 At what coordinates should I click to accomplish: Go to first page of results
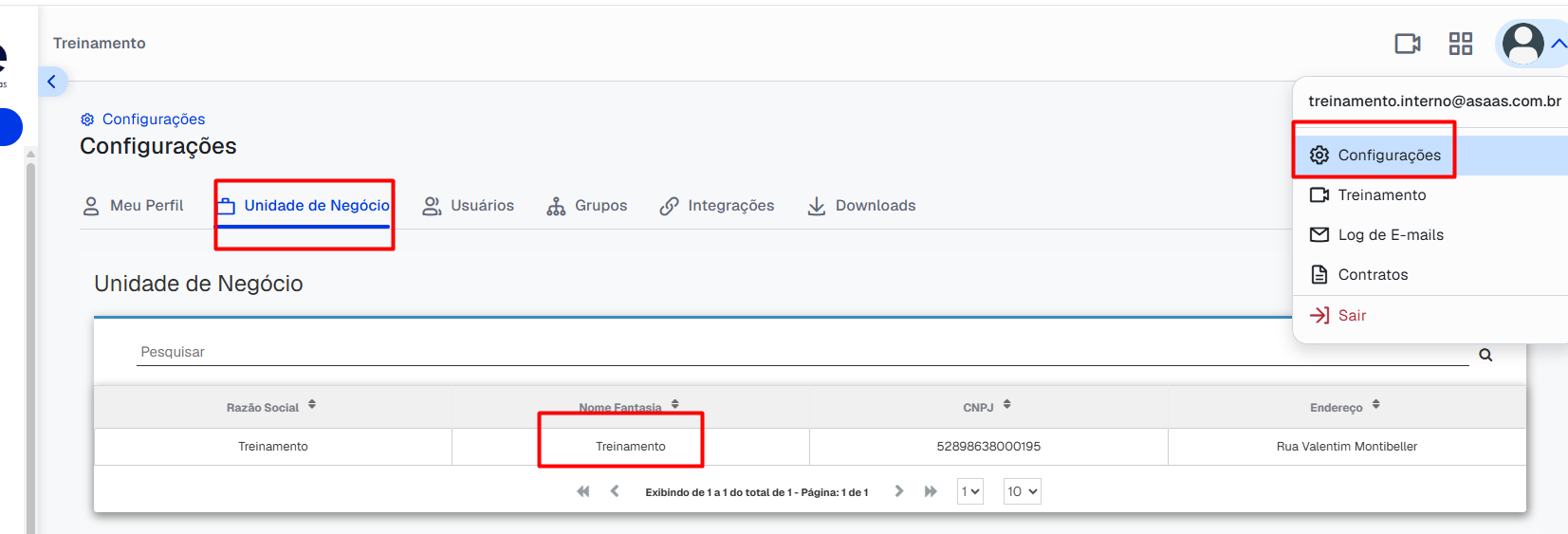[583, 491]
